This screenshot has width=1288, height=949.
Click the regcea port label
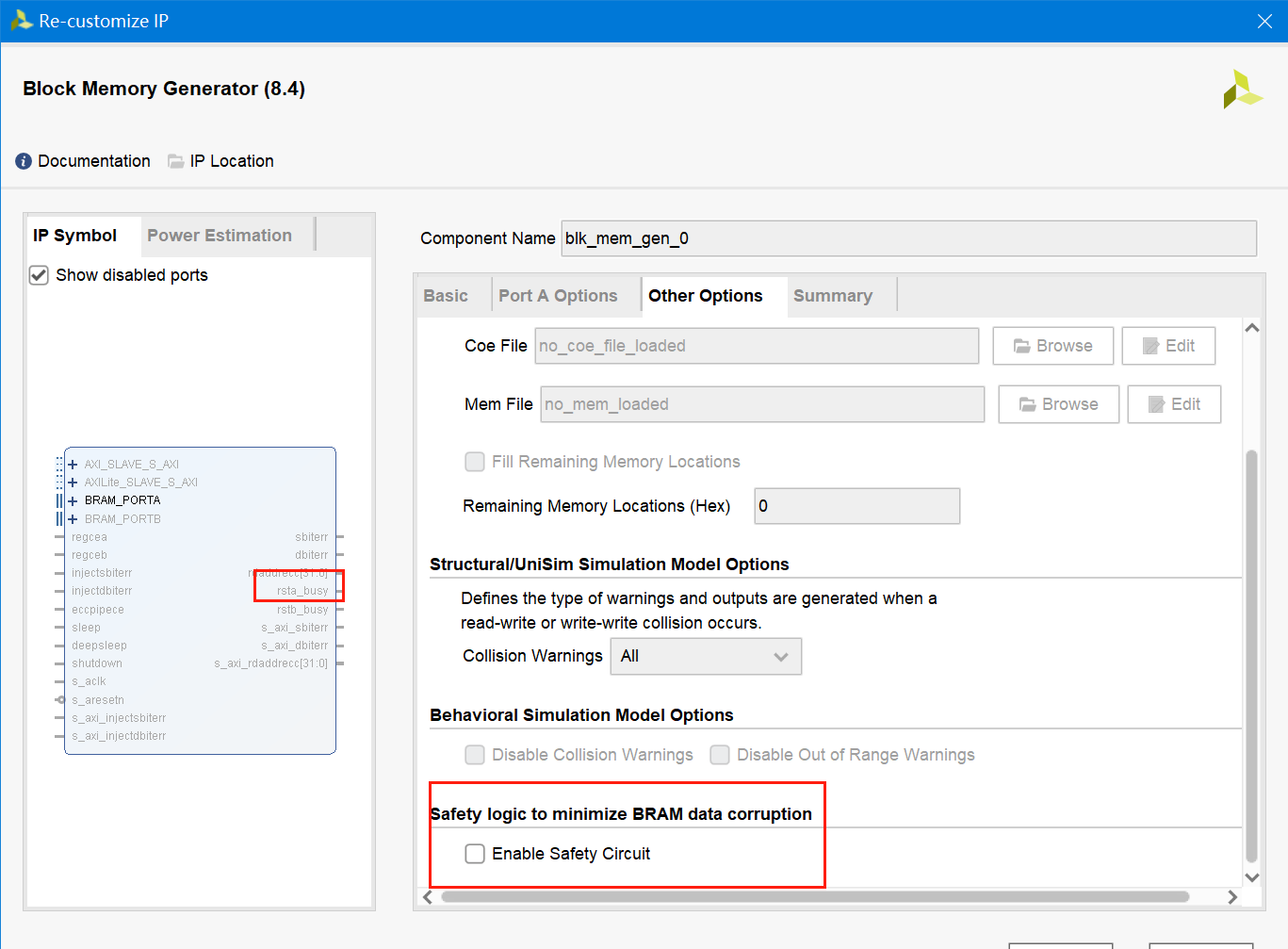click(x=90, y=537)
